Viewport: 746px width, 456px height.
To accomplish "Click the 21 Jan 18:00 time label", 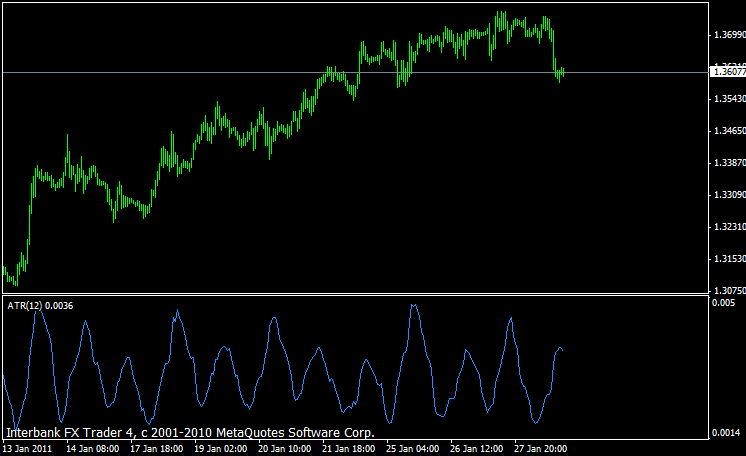I will pos(349,448).
